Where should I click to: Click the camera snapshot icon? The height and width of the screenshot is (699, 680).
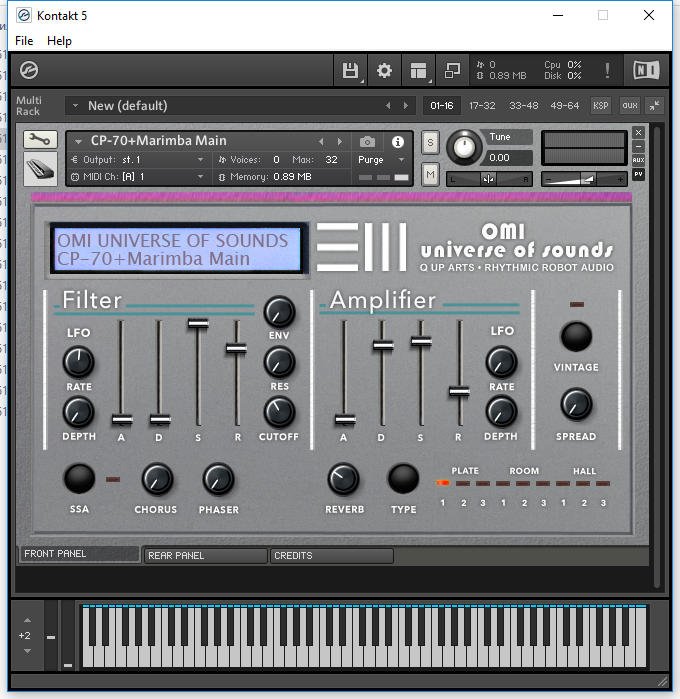368,142
